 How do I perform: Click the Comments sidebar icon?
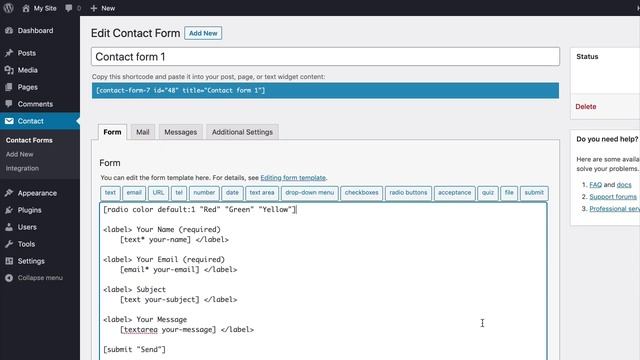click(9, 104)
